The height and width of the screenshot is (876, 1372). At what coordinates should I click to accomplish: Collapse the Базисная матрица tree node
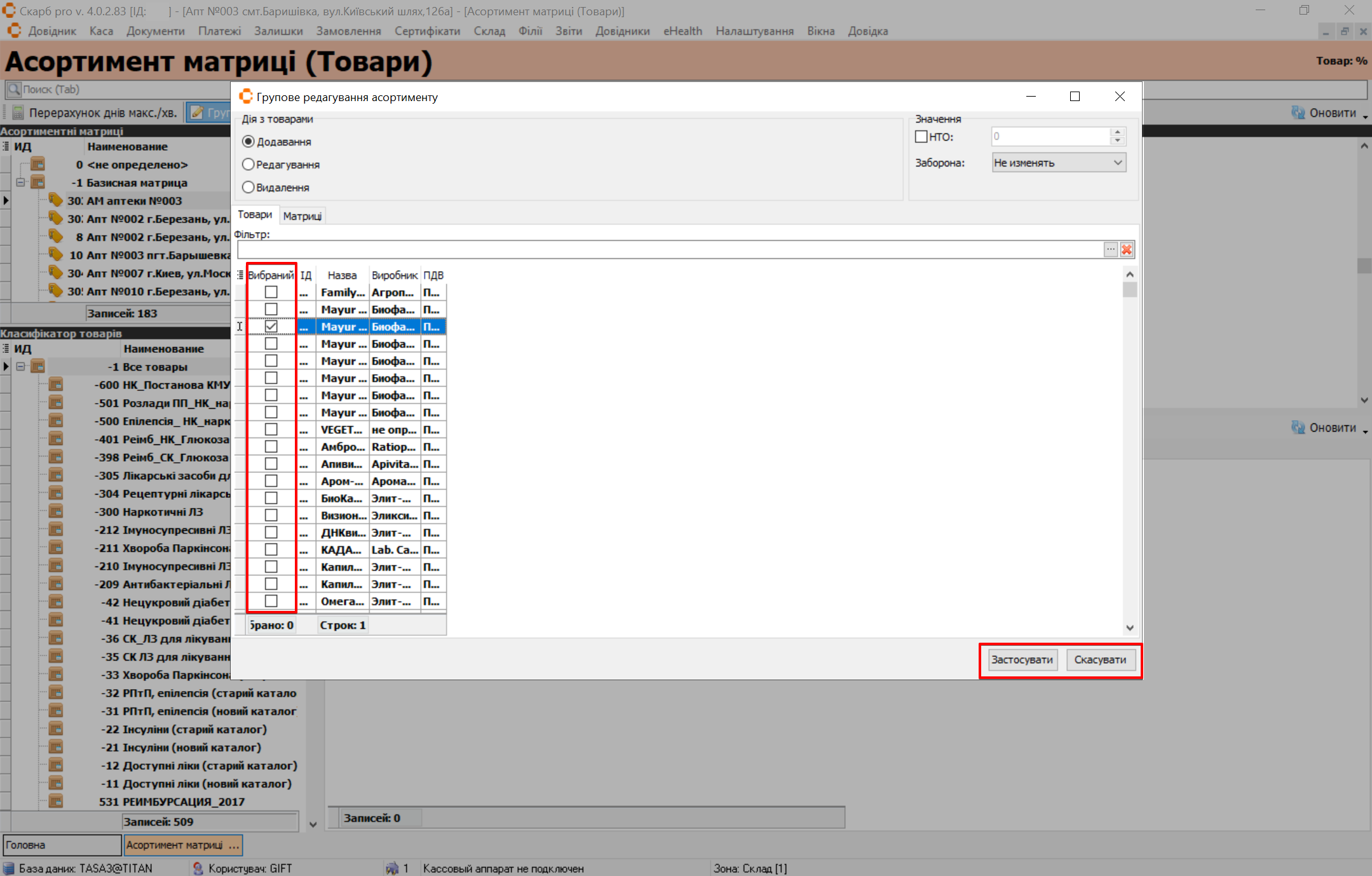click(20, 182)
